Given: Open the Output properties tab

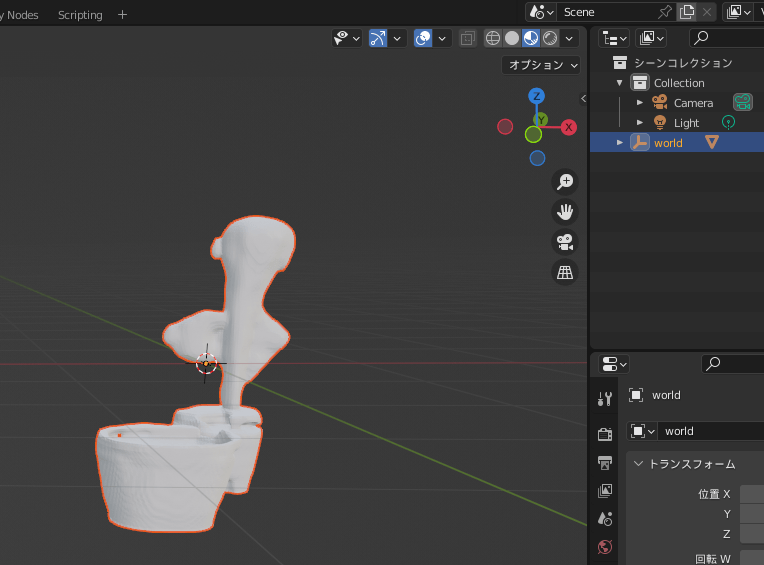Looking at the screenshot, I should (x=605, y=462).
